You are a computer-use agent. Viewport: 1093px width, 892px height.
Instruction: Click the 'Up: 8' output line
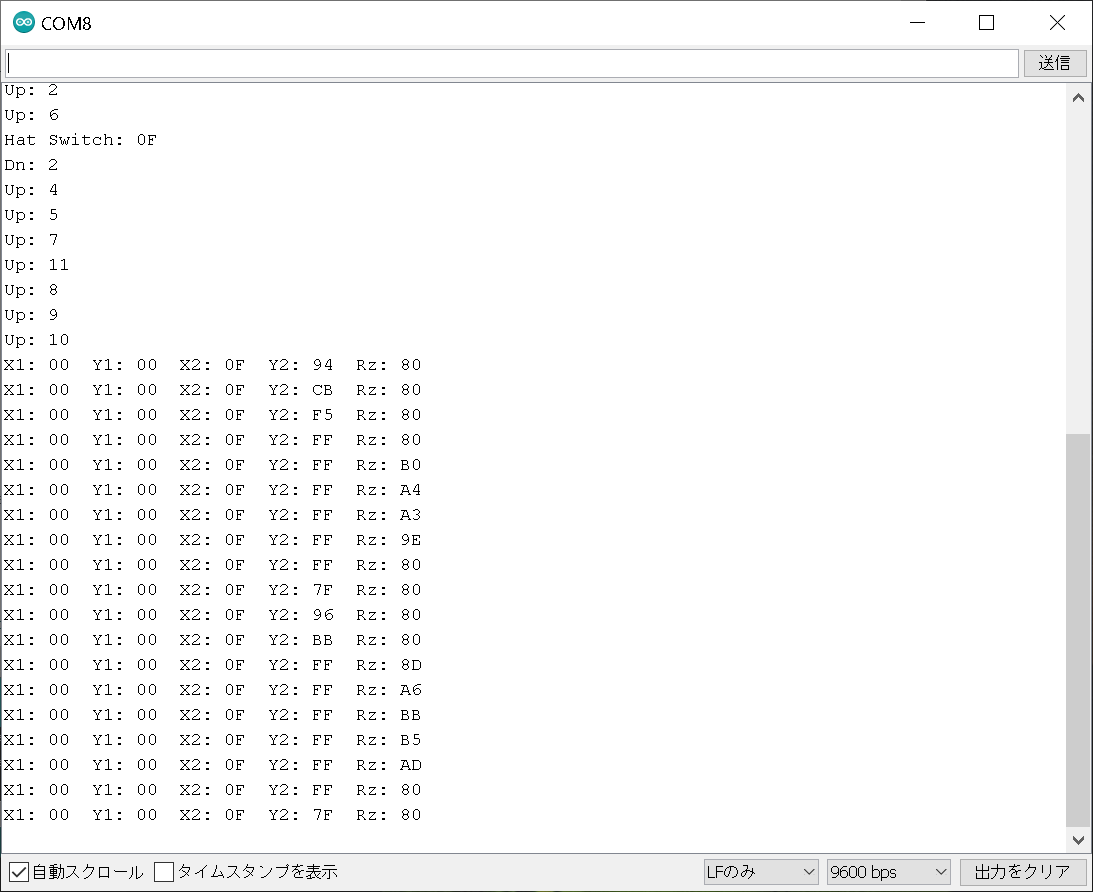[31, 290]
